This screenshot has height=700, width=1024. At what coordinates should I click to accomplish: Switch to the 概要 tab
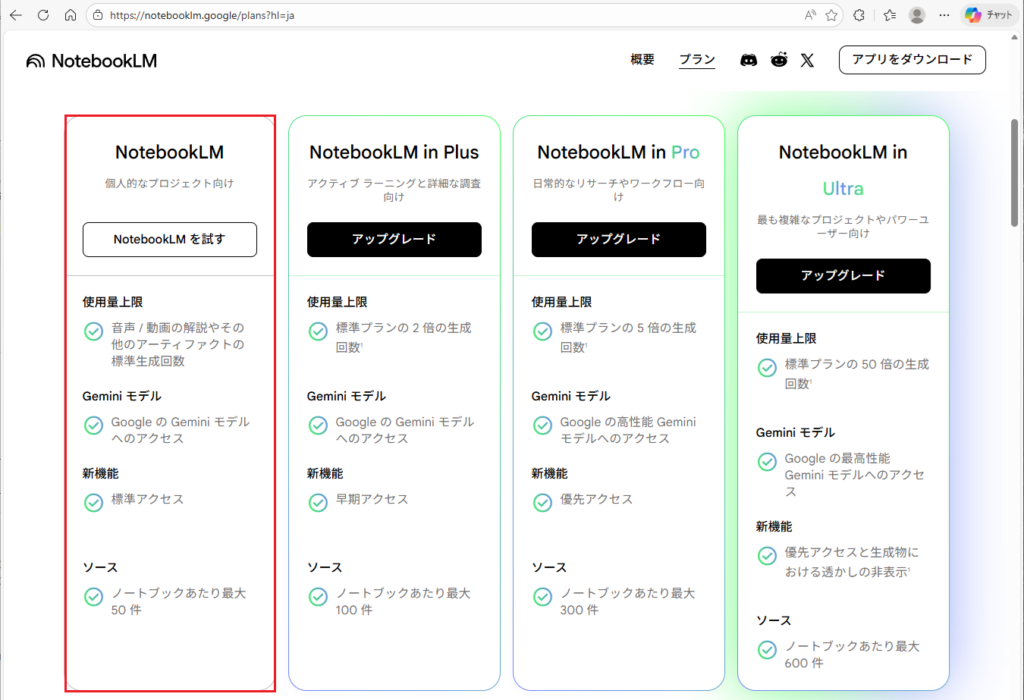(x=642, y=60)
